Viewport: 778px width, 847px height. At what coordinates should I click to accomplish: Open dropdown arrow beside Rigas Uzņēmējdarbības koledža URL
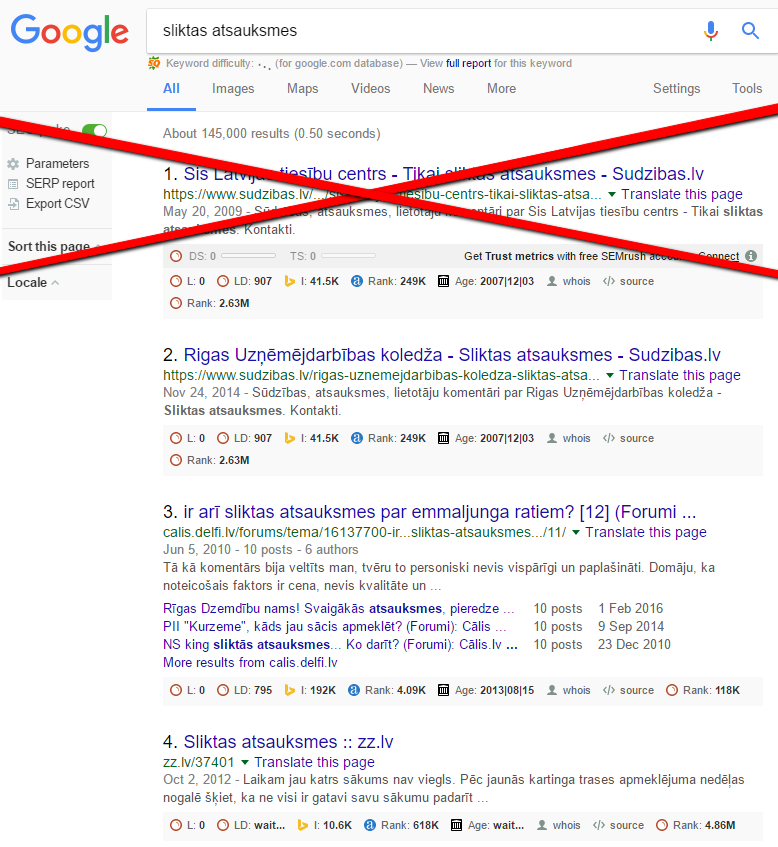(609, 375)
